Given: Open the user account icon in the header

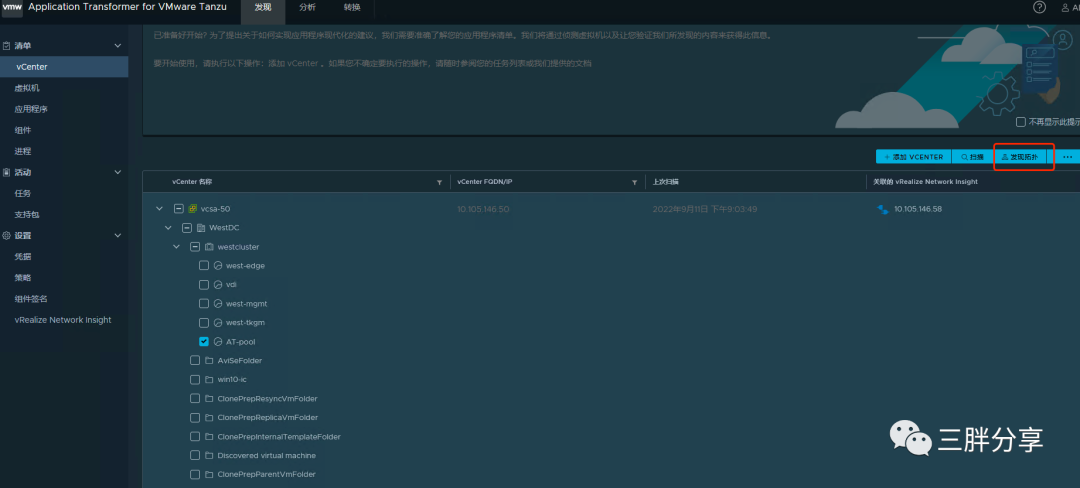Looking at the screenshot, I should 1065,8.
